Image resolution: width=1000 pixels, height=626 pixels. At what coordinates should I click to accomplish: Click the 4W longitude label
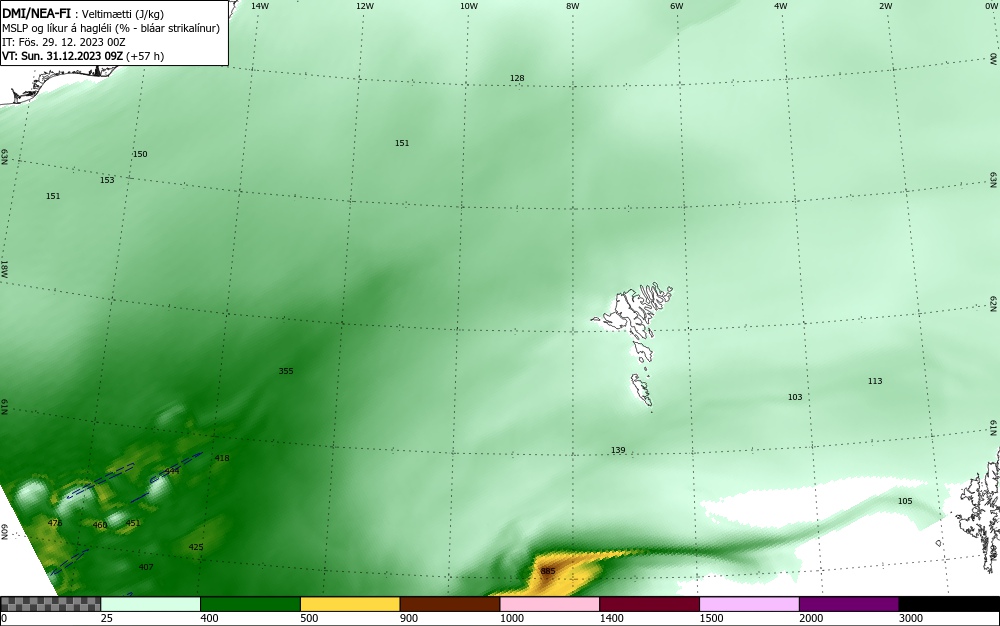[x=781, y=6]
